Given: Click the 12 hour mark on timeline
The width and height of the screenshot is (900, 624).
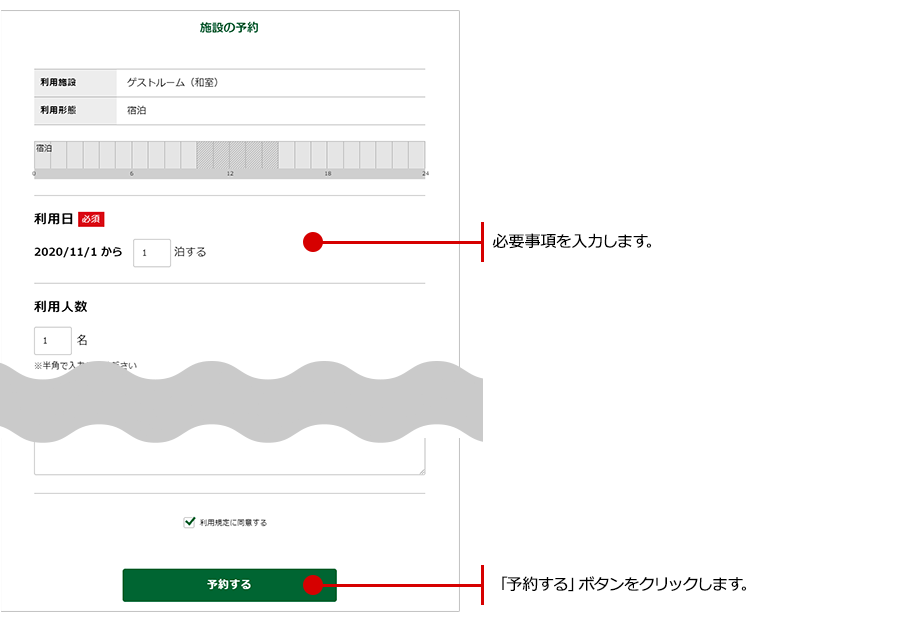Looking at the screenshot, I should [230, 174].
